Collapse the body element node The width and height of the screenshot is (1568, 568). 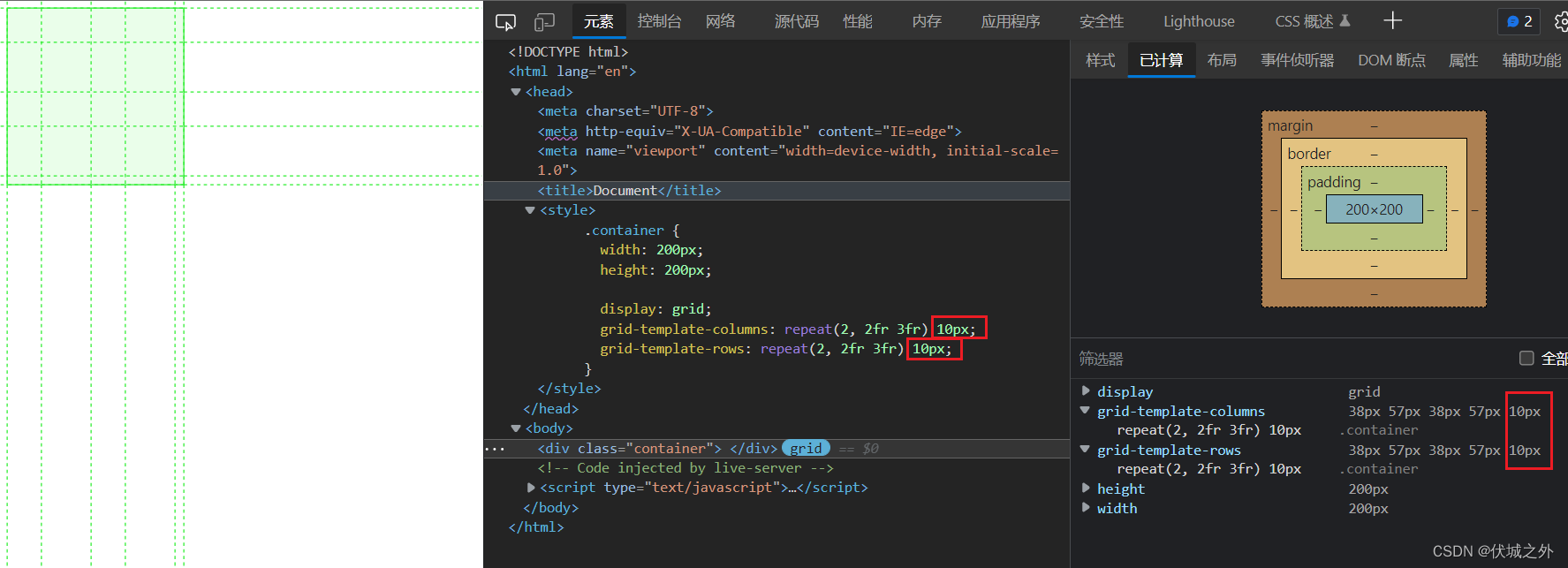(x=515, y=428)
